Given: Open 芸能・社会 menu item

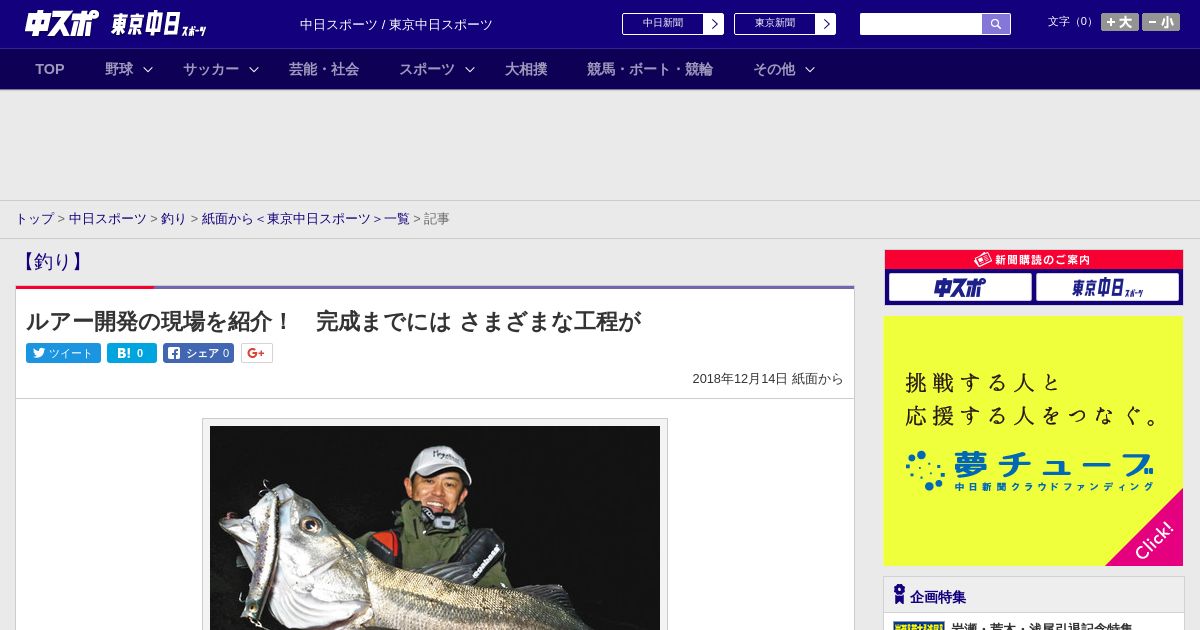Looking at the screenshot, I should point(324,69).
